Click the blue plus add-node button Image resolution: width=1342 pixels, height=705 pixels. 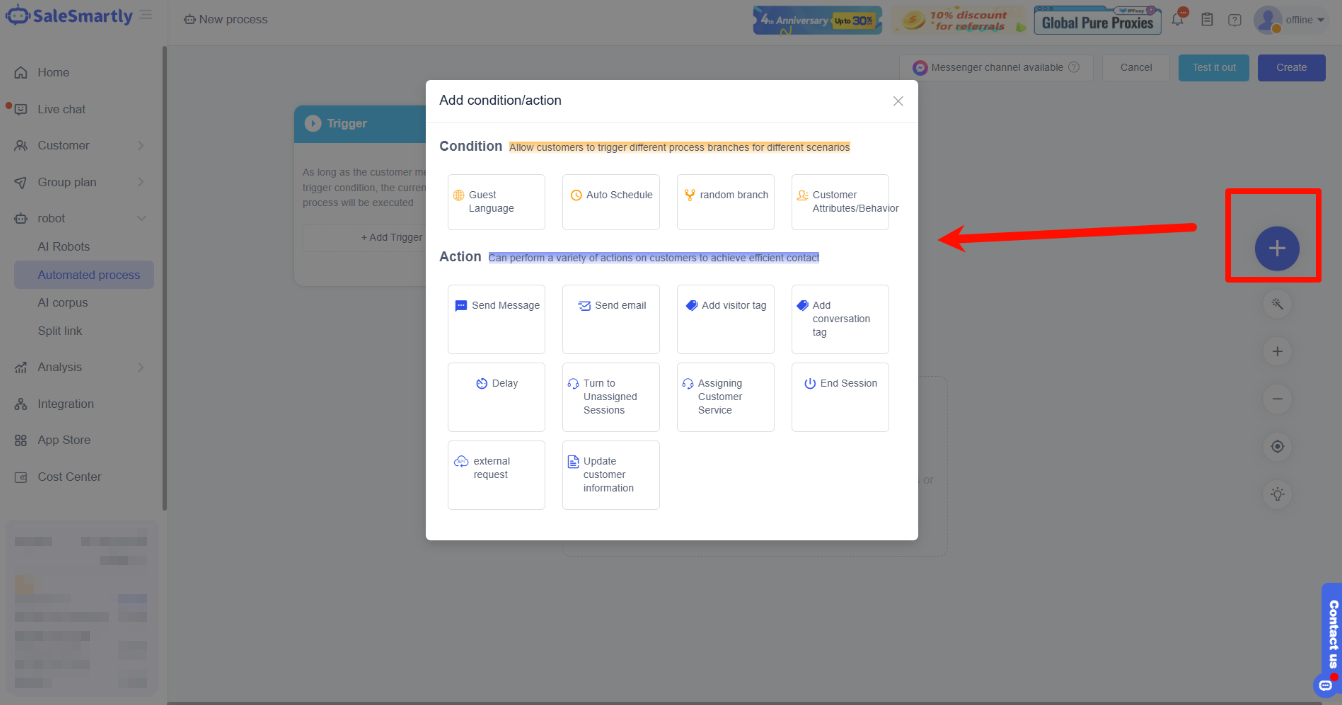point(1277,249)
